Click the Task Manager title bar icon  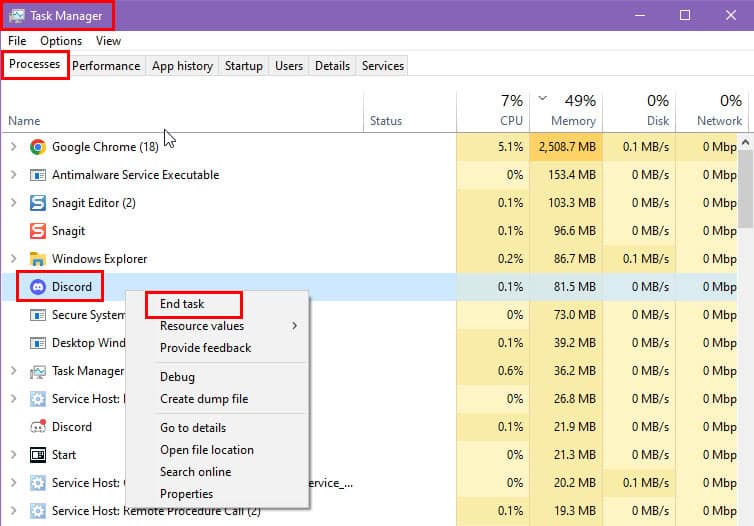(x=16, y=15)
